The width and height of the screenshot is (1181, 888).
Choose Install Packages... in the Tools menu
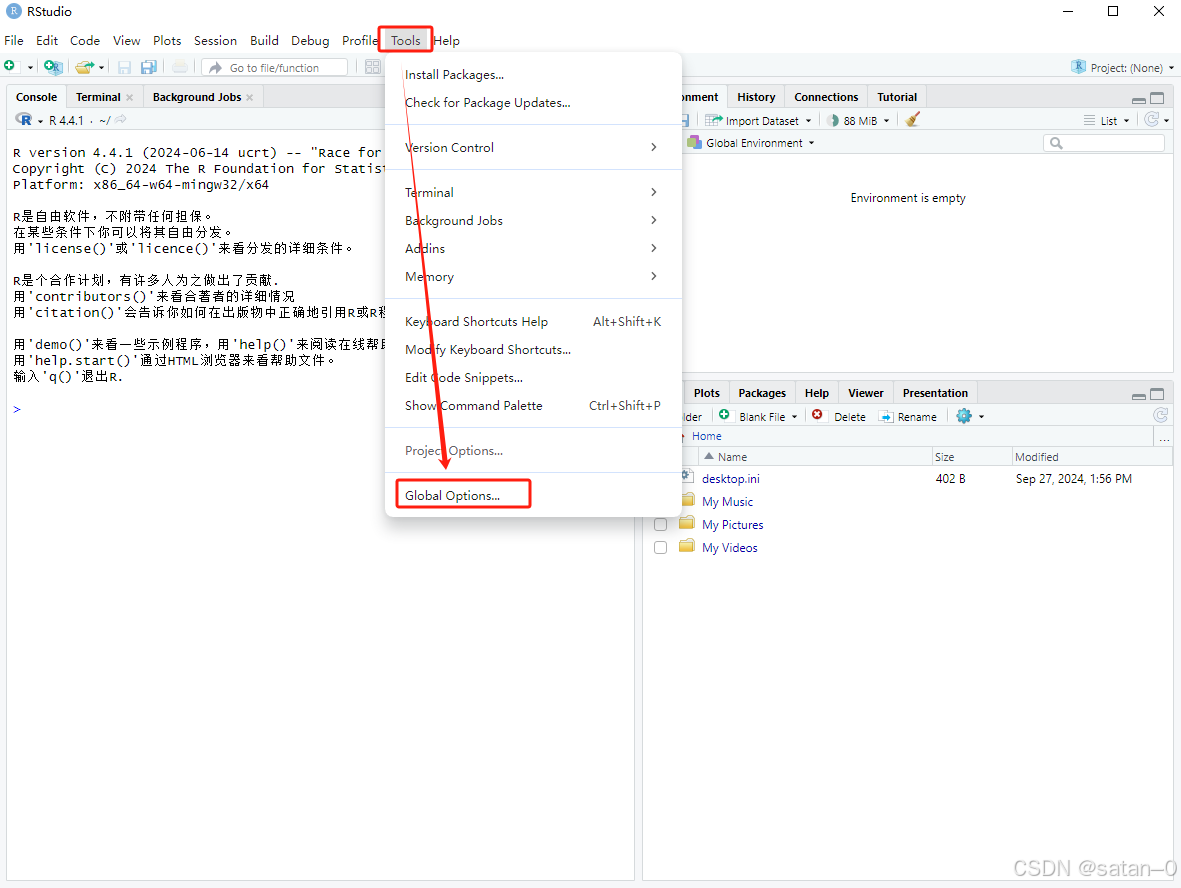click(533, 75)
